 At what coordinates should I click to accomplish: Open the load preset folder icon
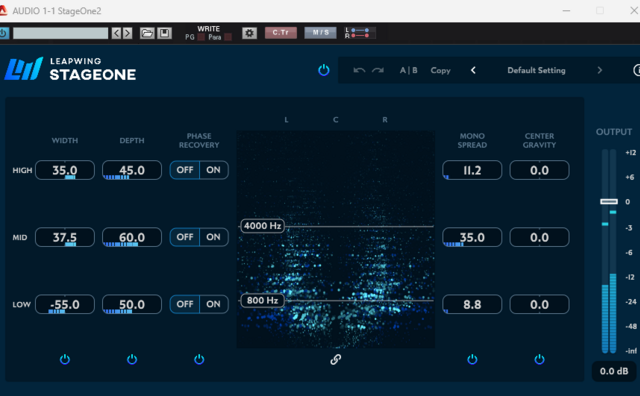(147, 33)
